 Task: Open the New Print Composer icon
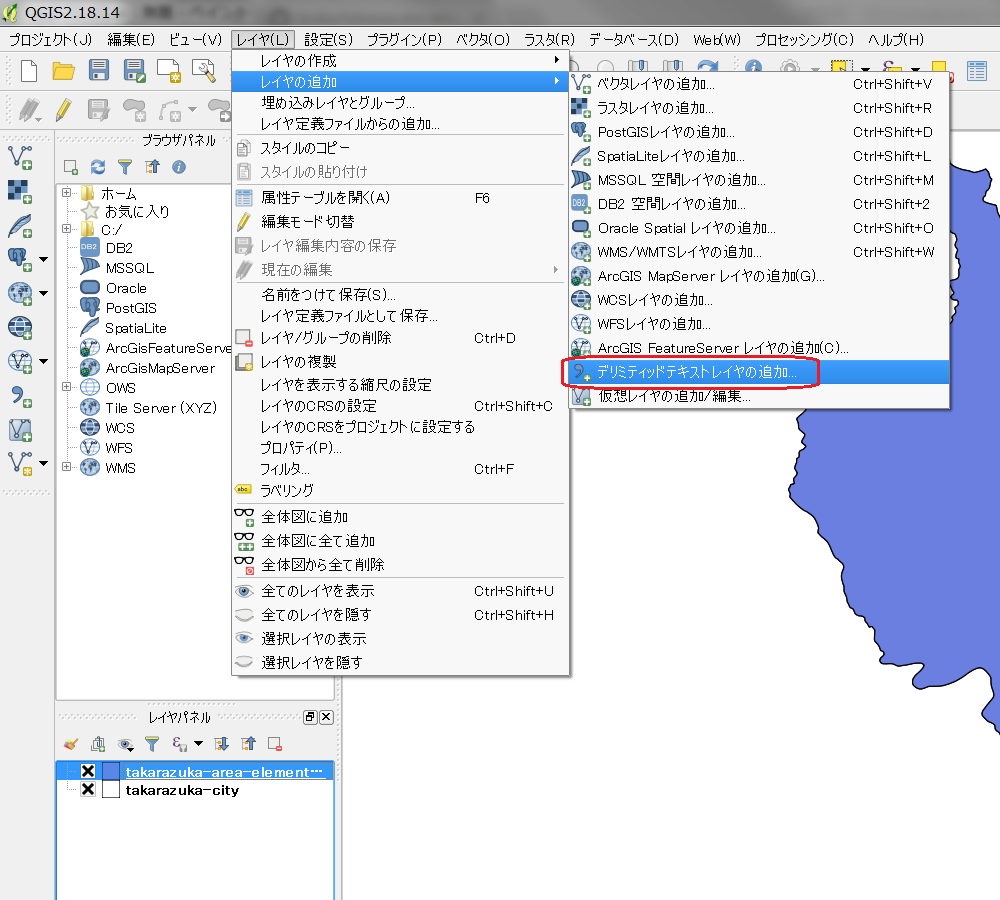[x=169, y=71]
